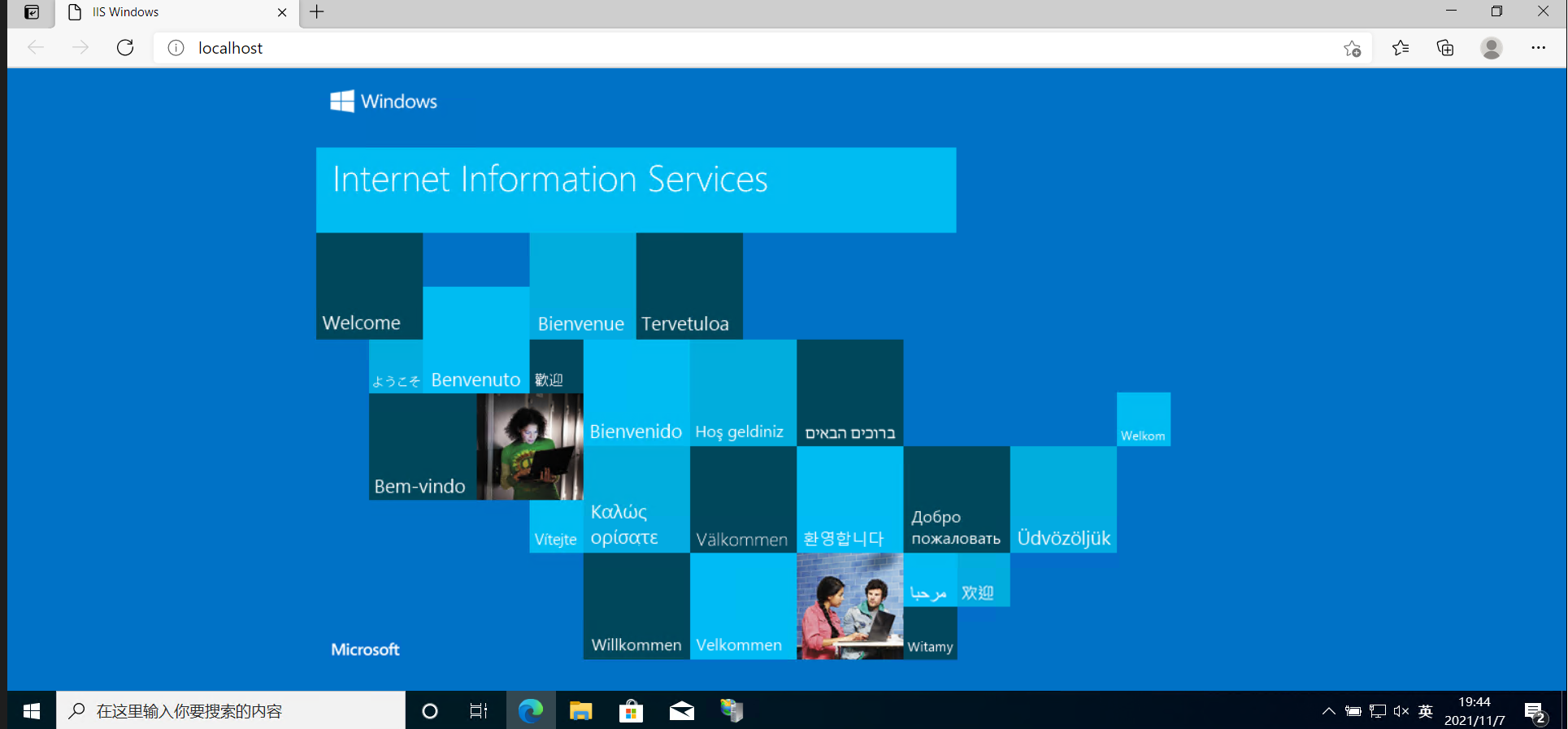
Task: Click the Microsoft logo text
Action: [x=365, y=649]
